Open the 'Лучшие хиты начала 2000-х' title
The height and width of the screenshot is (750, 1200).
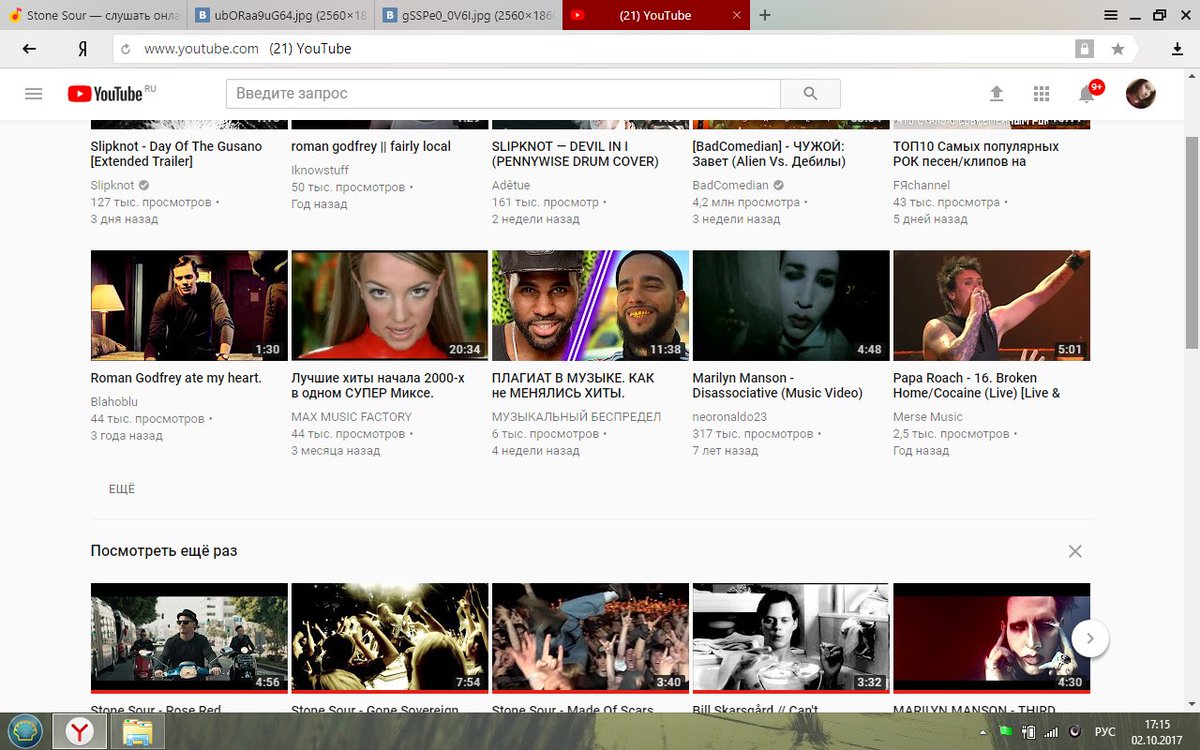[x=378, y=386]
